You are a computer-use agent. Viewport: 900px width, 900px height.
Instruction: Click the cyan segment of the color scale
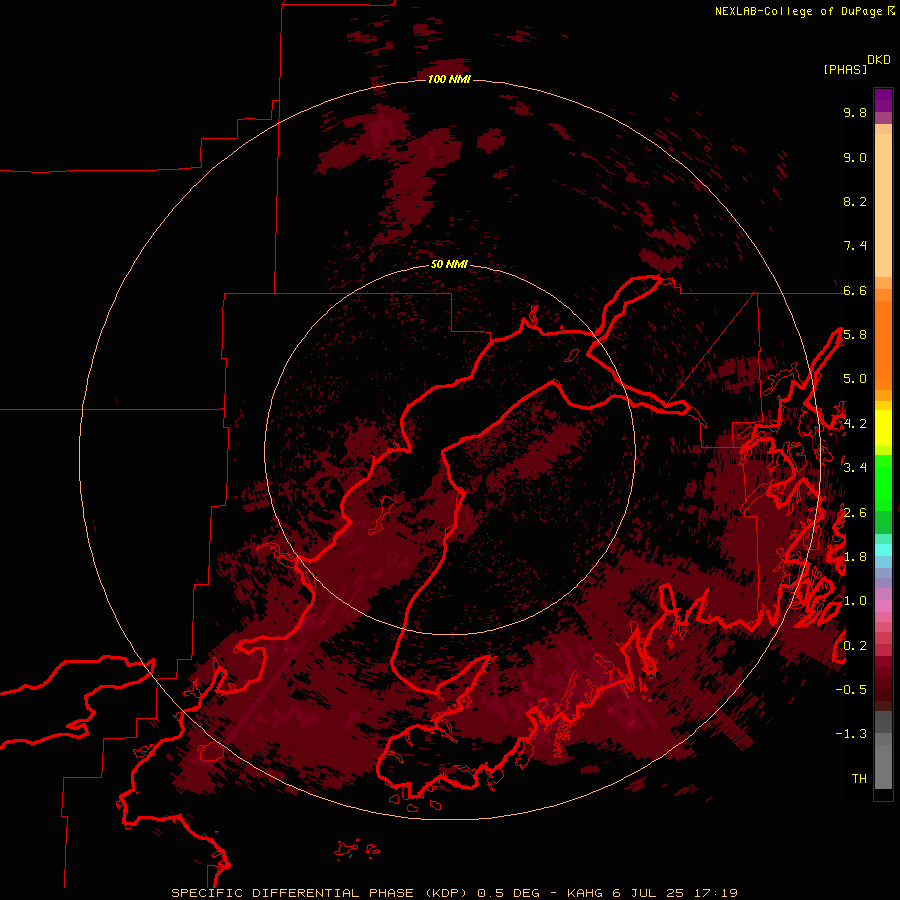[x=883, y=550]
